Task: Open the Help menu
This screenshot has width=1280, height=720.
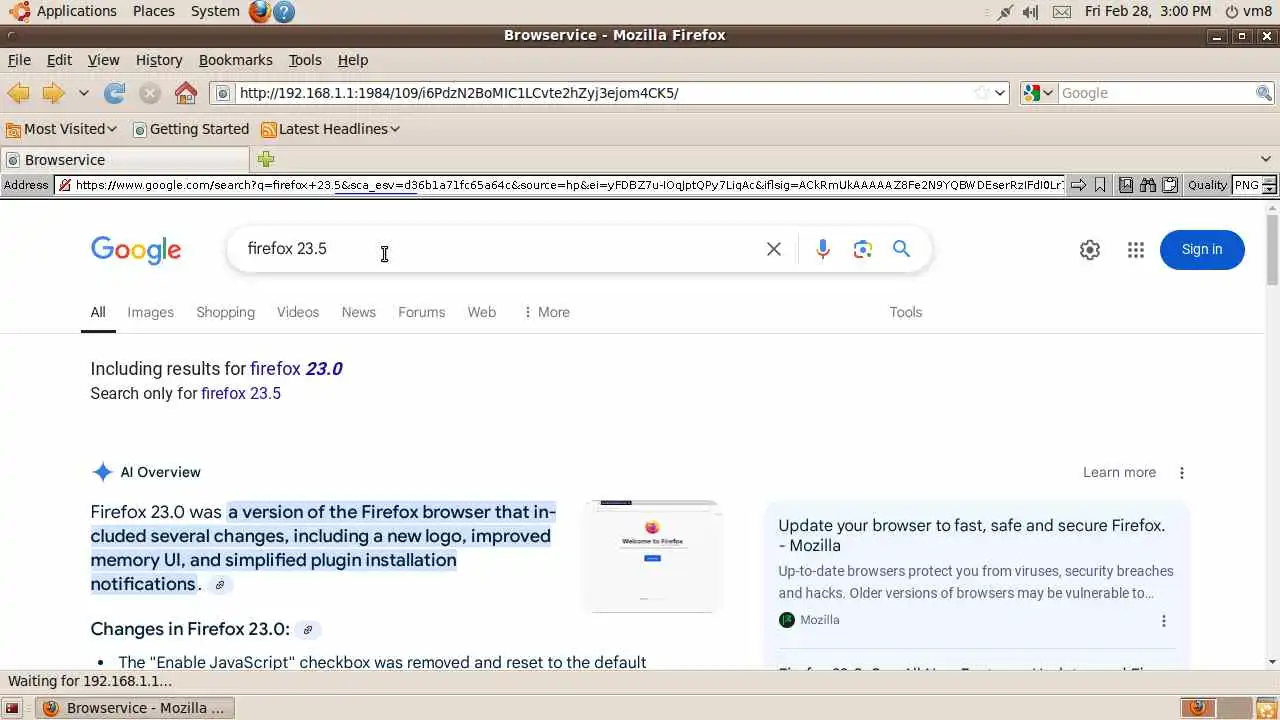Action: pos(353,60)
